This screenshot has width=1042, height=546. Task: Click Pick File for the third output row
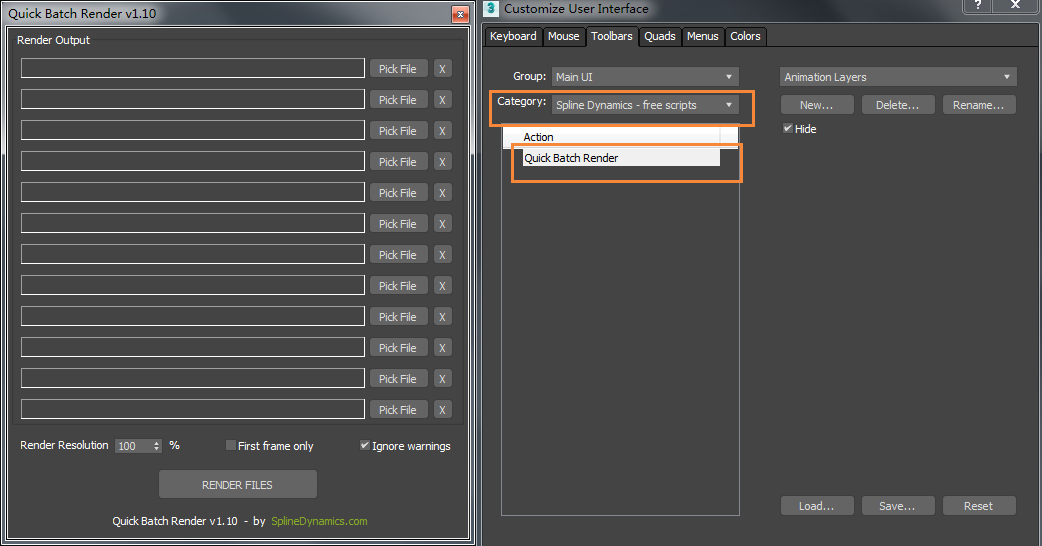click(398, 131)
